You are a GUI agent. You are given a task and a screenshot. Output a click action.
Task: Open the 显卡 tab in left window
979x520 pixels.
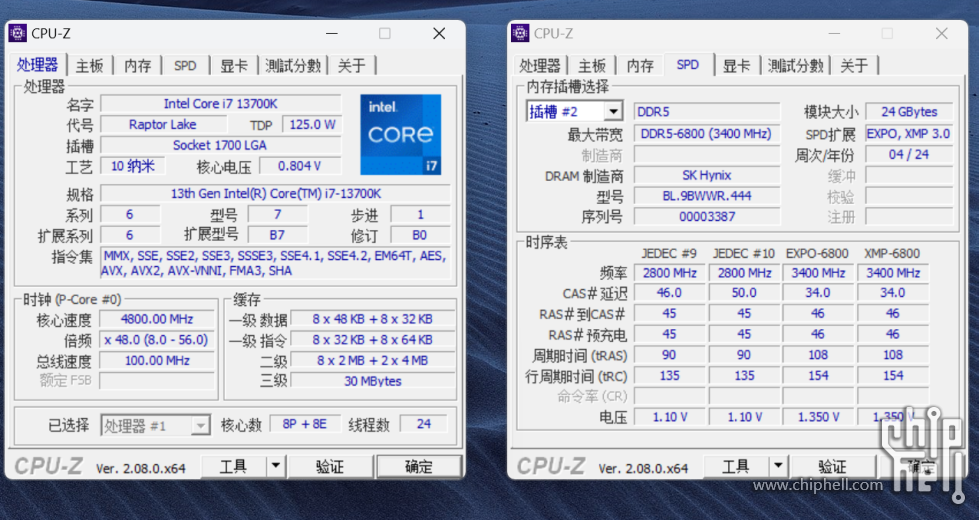tap(234, 66)
